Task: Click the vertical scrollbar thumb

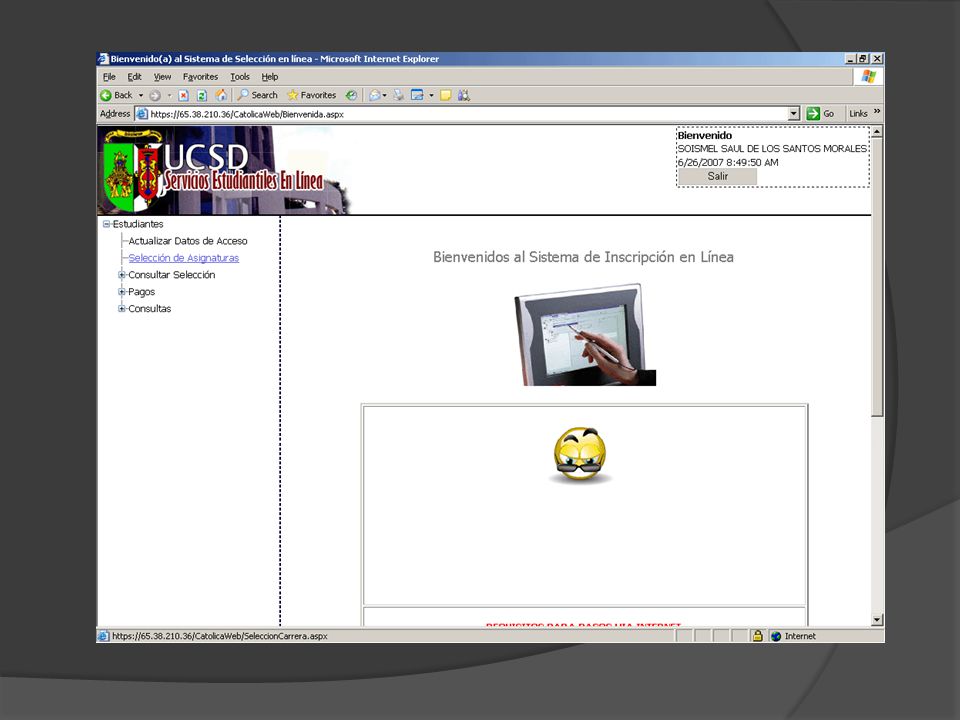Action: [x=877, y=277]
